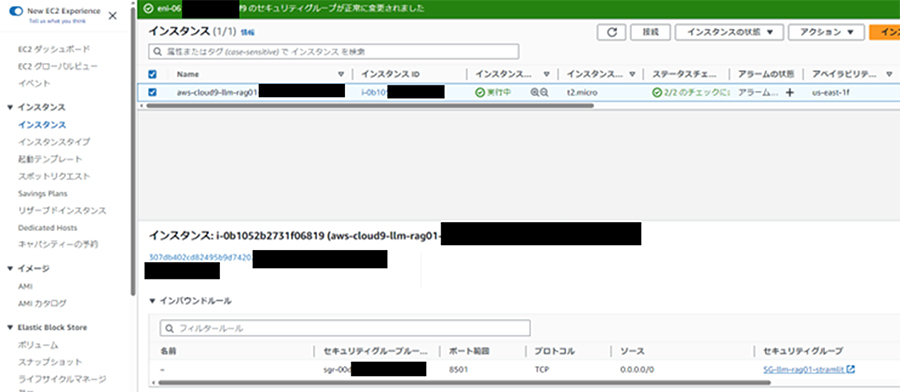The height and width of the screenshot is (392, 900).
Task: Click the plus icon in alarm column
Action: tap(789, 92)
